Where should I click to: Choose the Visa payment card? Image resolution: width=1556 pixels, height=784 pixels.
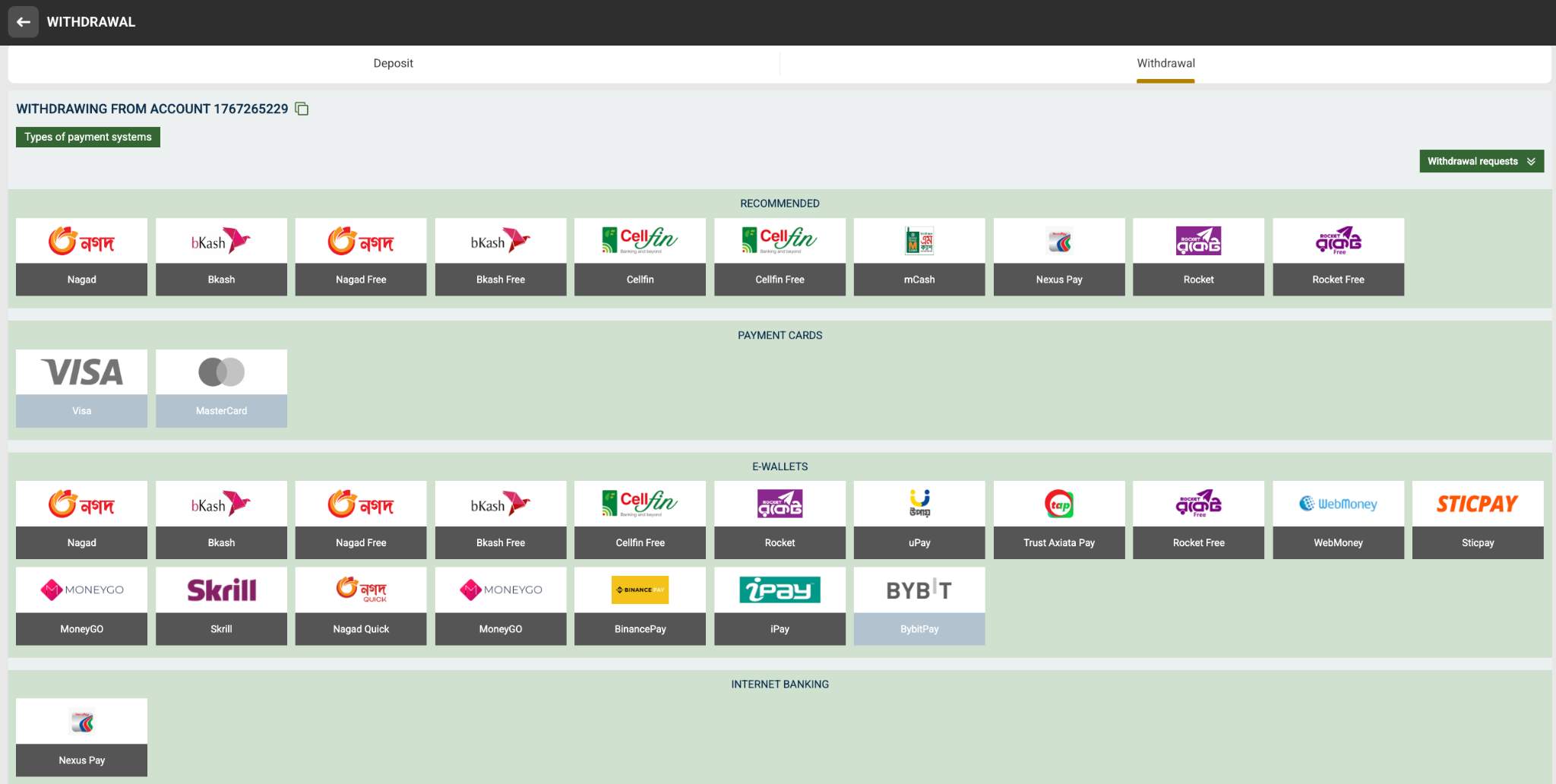tap(81, 388)
